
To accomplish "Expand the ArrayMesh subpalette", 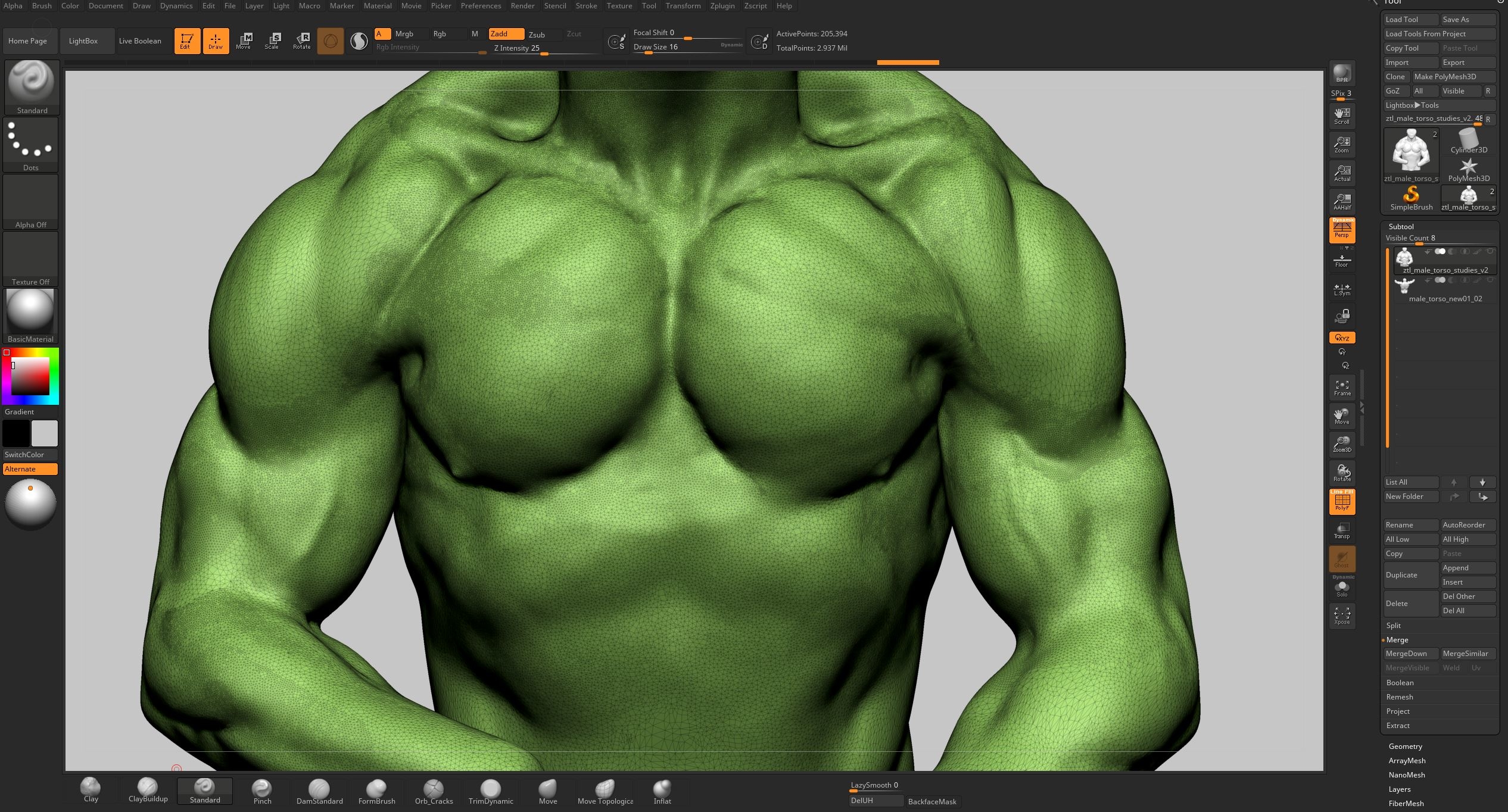I will click(x=1407, y=761).
